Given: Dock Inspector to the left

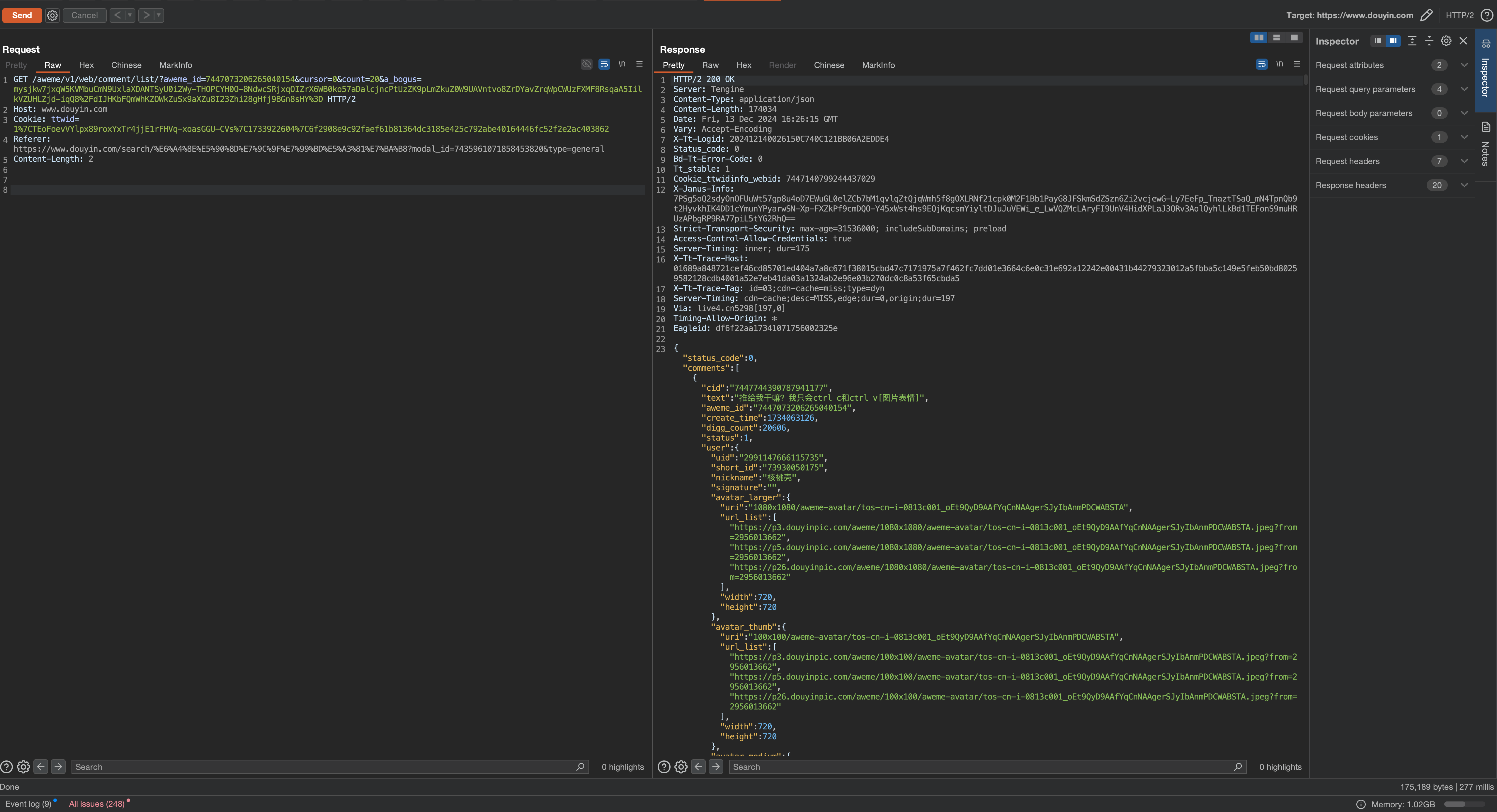Looking at the screenshot, I should coord(1377,41).
